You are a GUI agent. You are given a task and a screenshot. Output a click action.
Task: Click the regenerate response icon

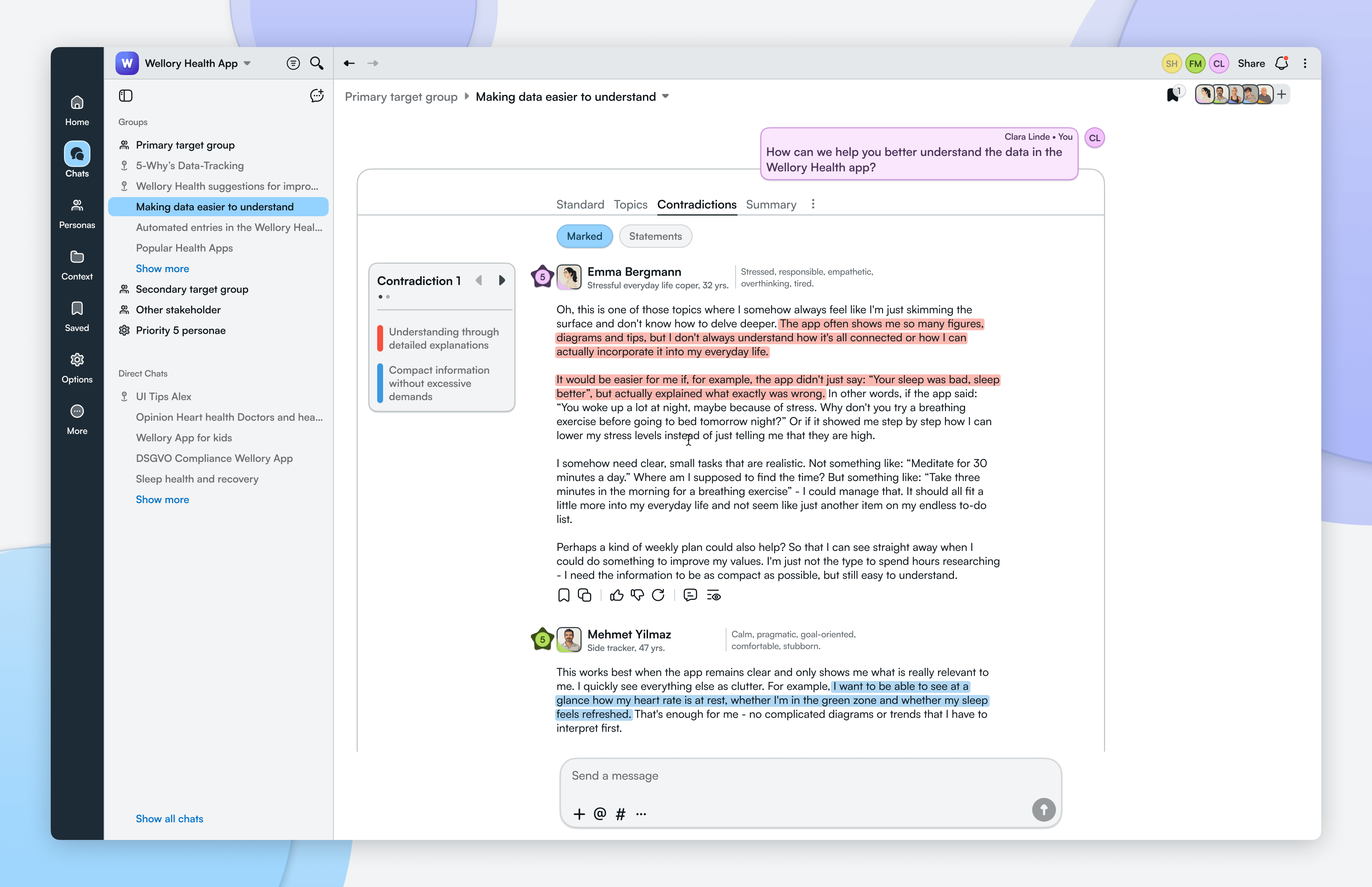pos(658,595)
